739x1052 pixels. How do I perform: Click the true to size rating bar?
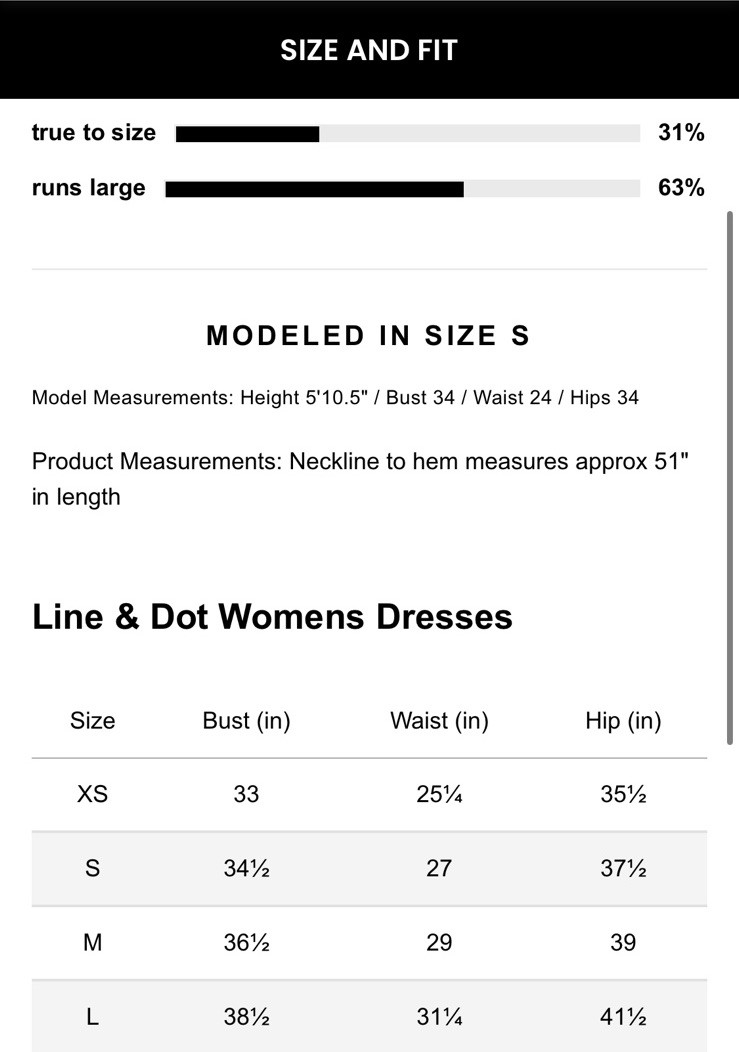click(407, 134)
